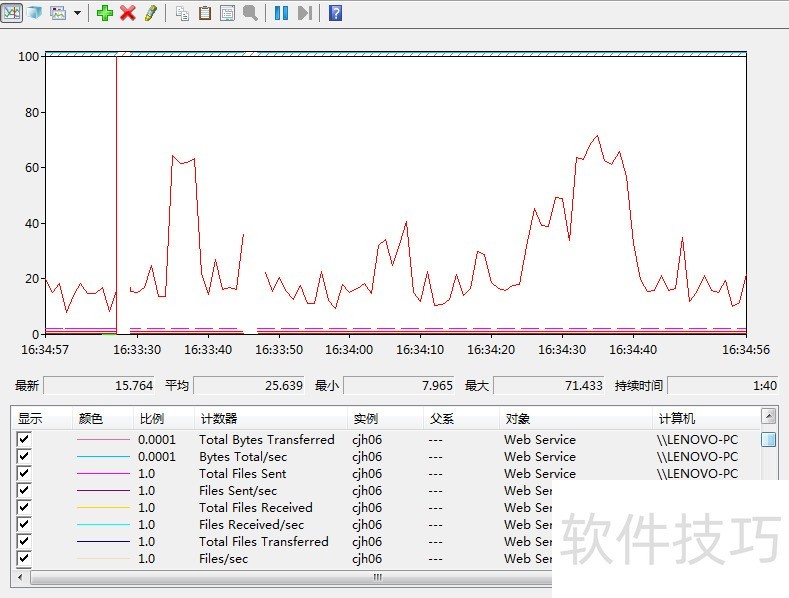Hide the Total Files Received counter
Screen dimensions: 789x598
(24, 507)
